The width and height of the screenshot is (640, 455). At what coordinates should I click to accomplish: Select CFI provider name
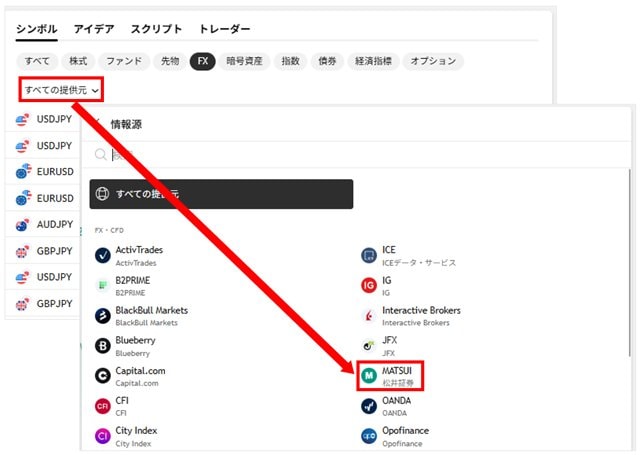[x=122, y=400]
